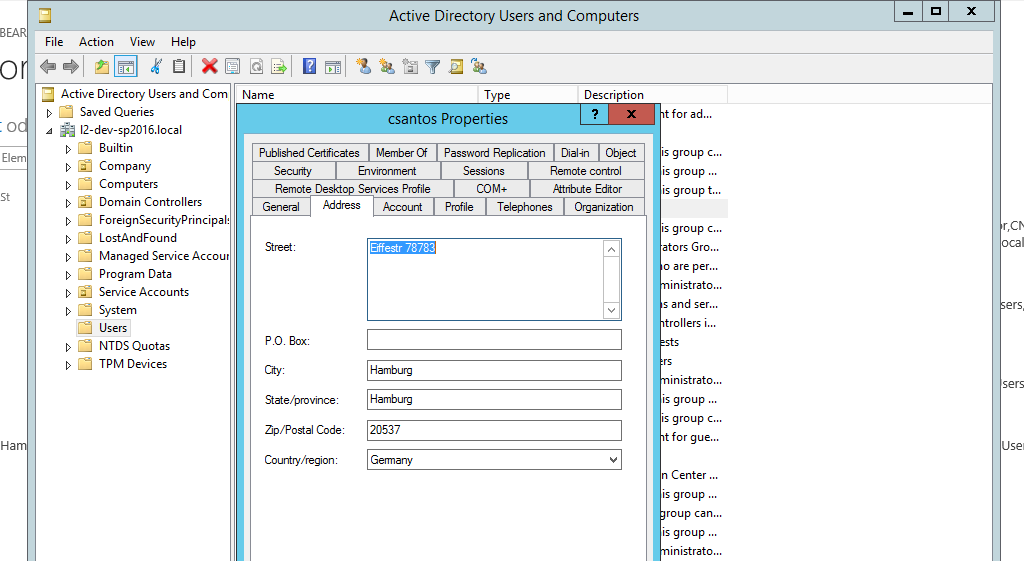
Task: Select the Computers container in tree
Action: [128, 184]
